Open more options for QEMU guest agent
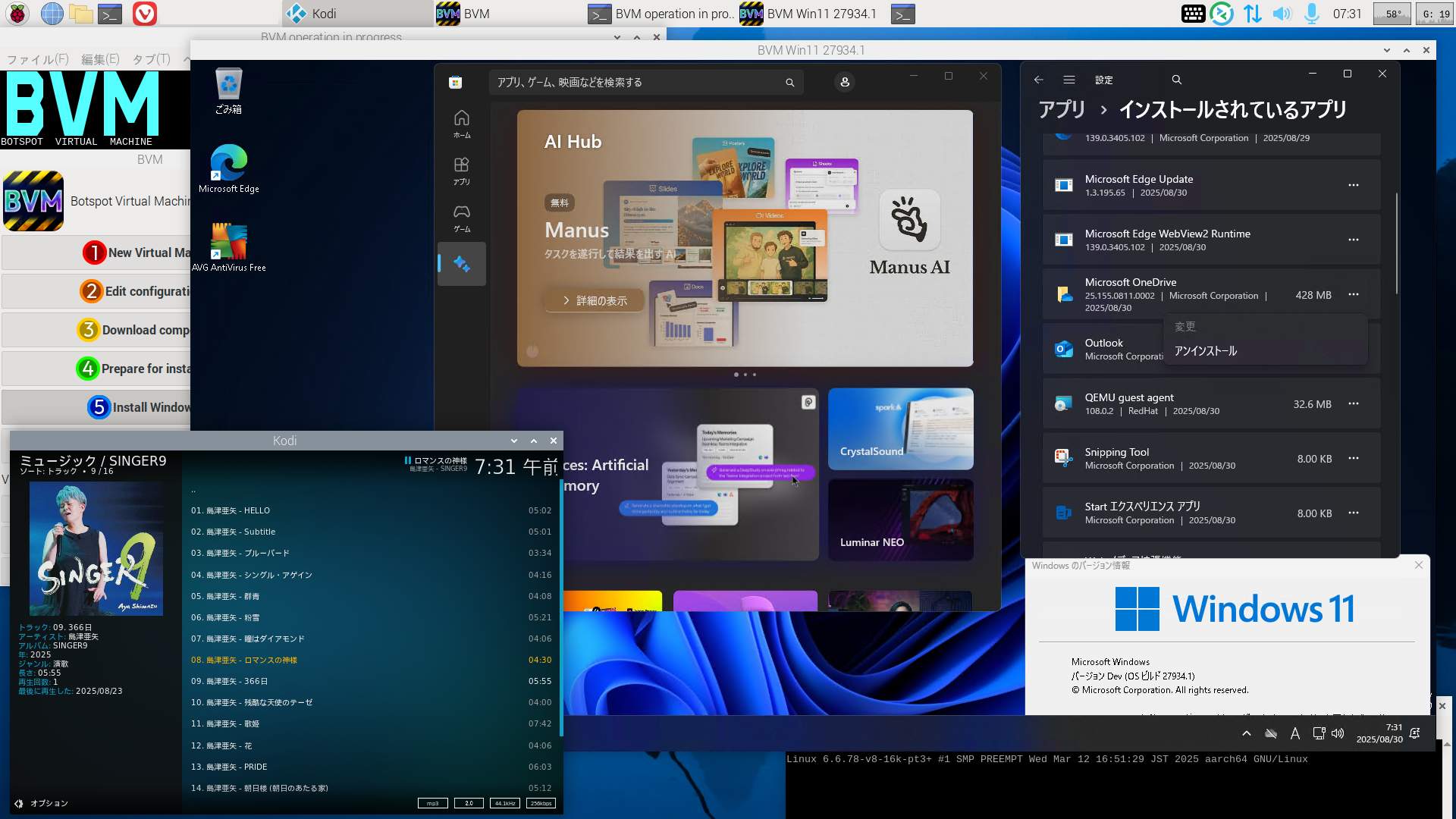Screen dimensions: 1456x819 [x=1354, y=403]
